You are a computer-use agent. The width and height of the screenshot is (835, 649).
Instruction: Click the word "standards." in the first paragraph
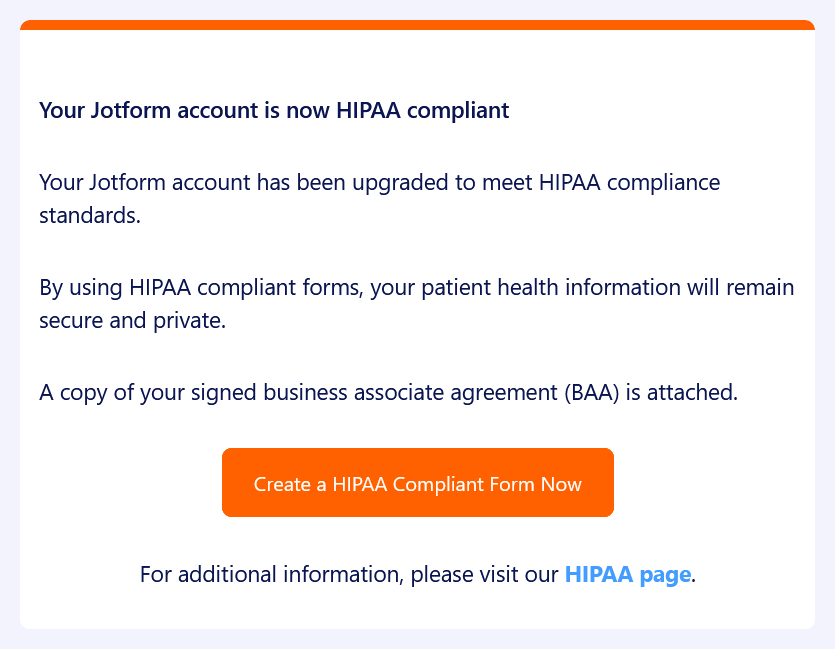(x=90, y=214)
